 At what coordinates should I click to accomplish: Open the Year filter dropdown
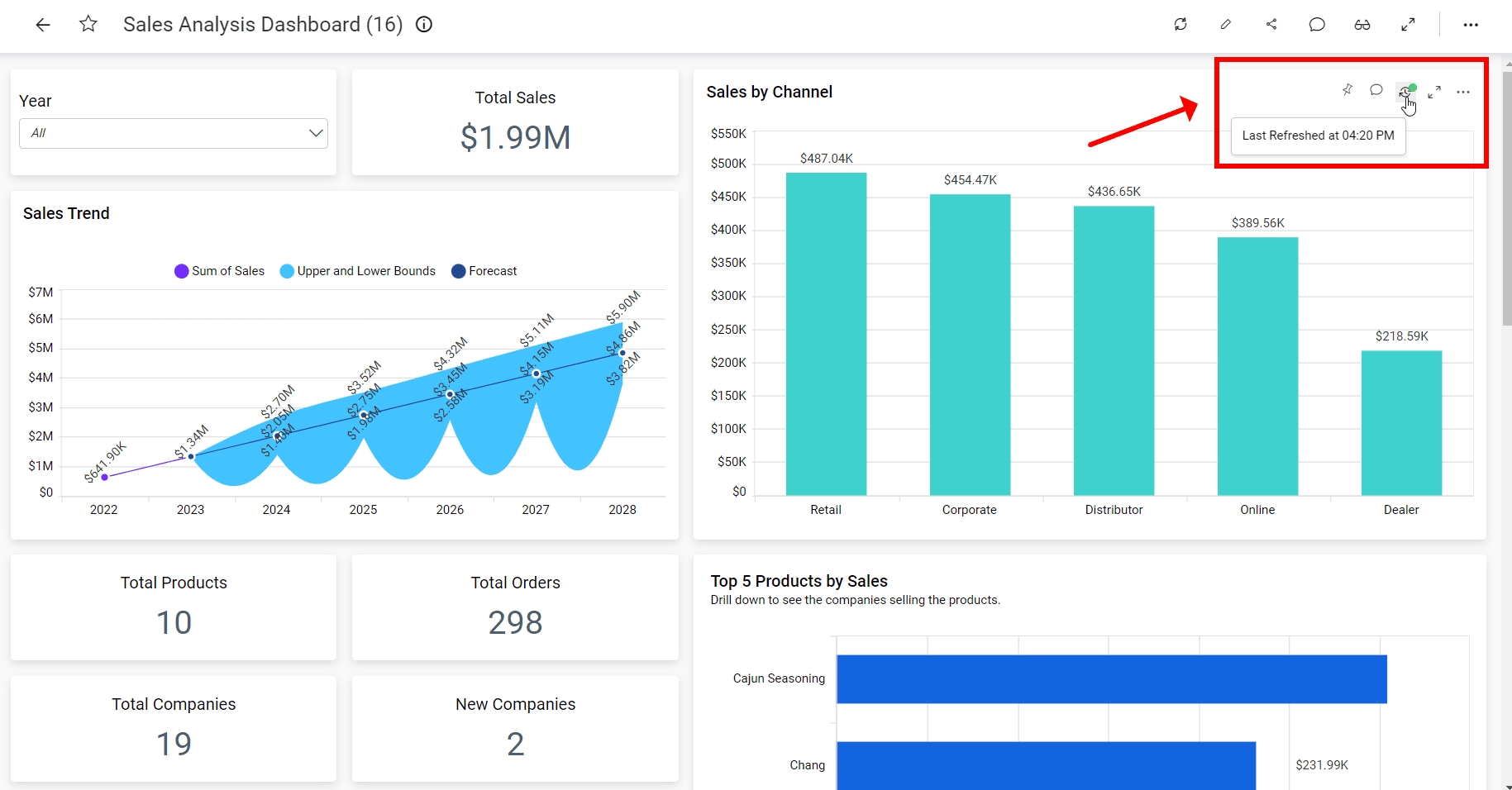(174, 133)
